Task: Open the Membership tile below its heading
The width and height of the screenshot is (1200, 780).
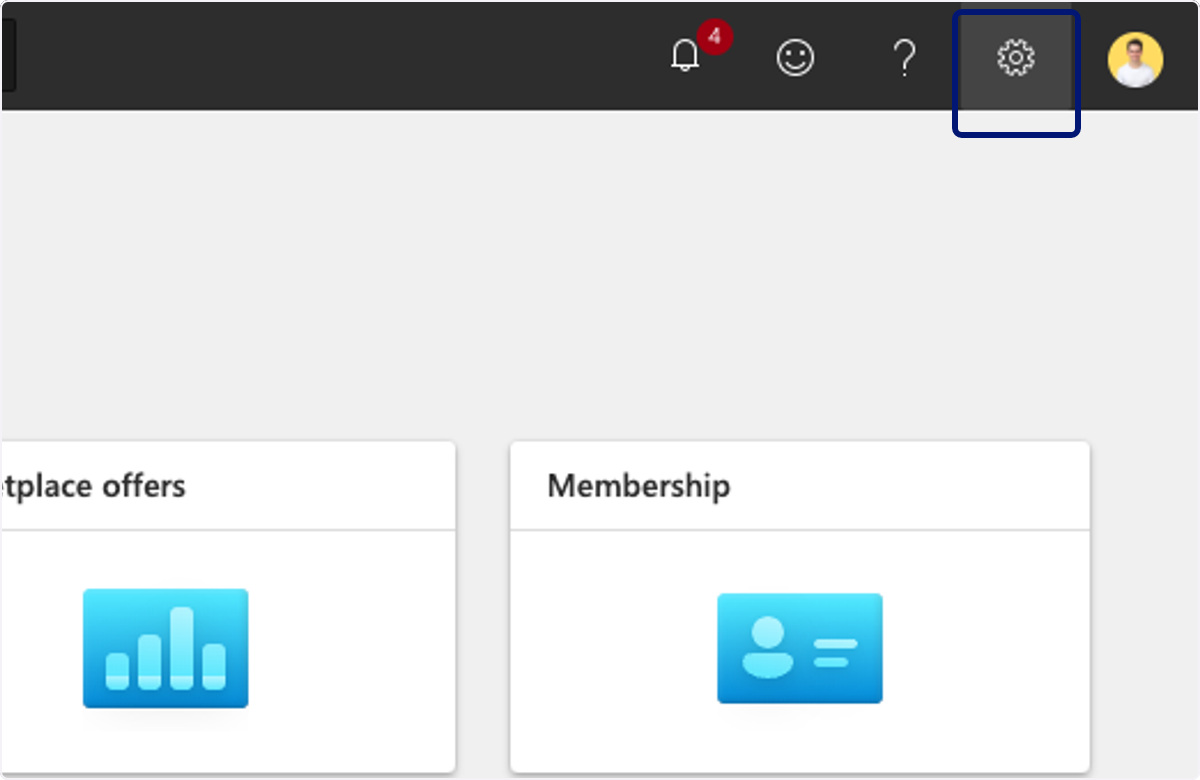Action: tap(800, 650)
